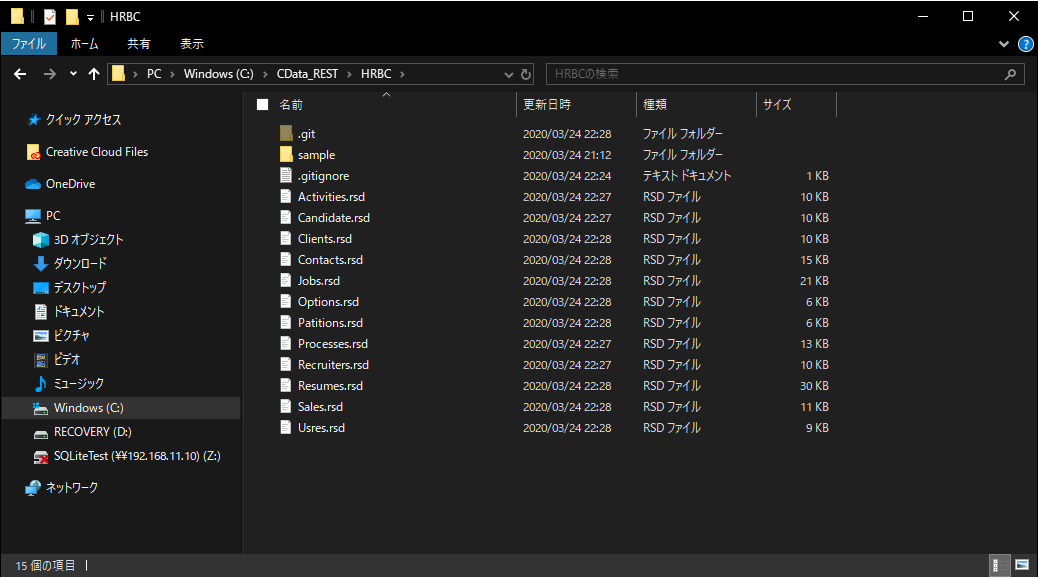Screen dimensions: 1038x578
Task: Click the search magnifier icon
Action: 1010,74
